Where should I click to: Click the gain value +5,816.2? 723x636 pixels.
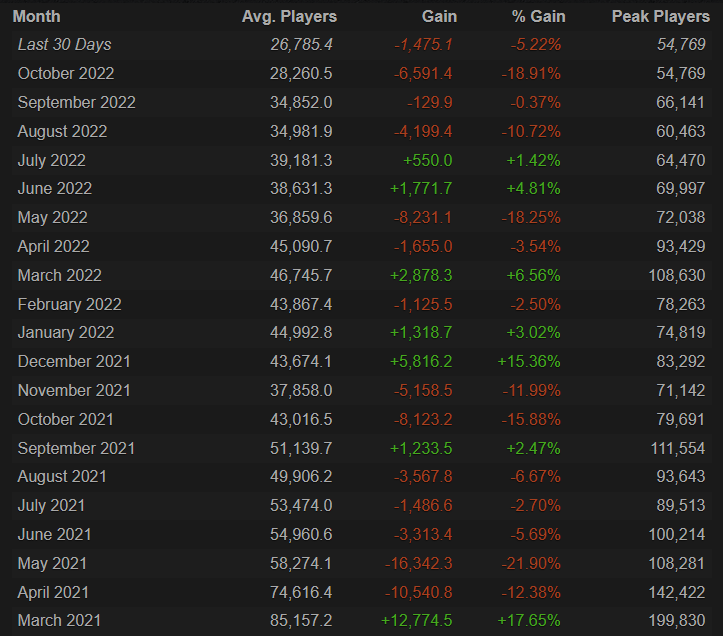coord(421,362)
